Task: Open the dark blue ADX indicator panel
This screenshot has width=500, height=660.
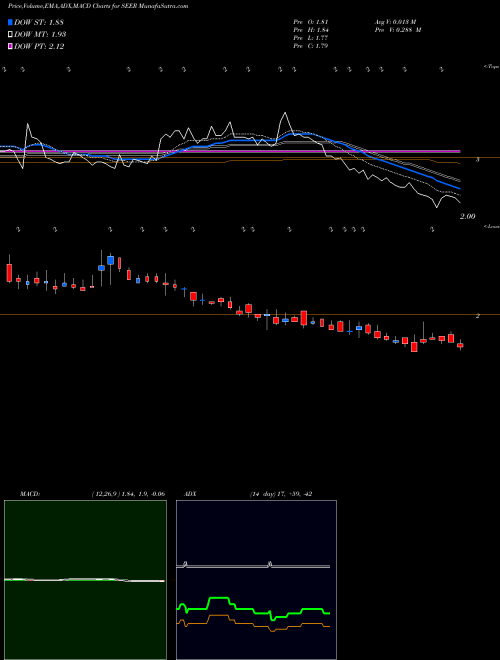Action: click(x=256, y=580)
